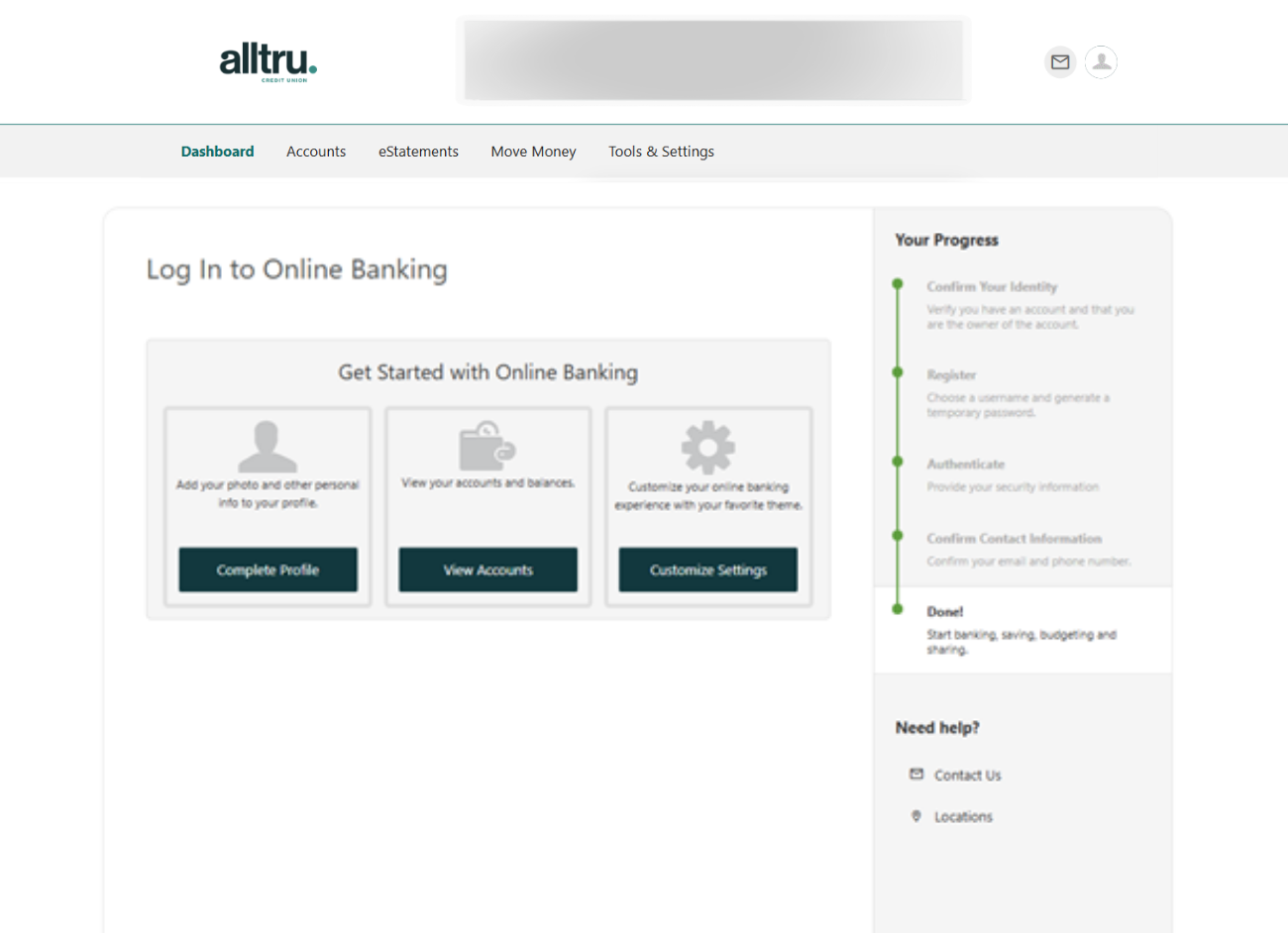Click the location pin icon beside Locations
The width and height of the screenshot is (1288, 933).
pyautogui.click(x=915, y=816)
